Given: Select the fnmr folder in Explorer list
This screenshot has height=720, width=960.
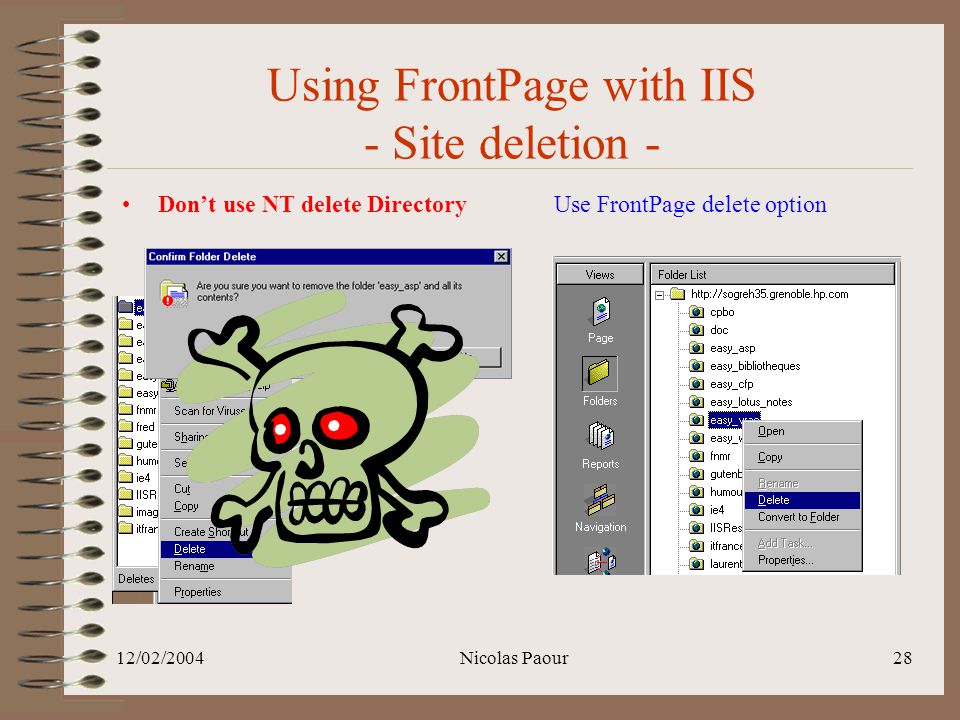Looking at the screenshot, I should (138, 410).
